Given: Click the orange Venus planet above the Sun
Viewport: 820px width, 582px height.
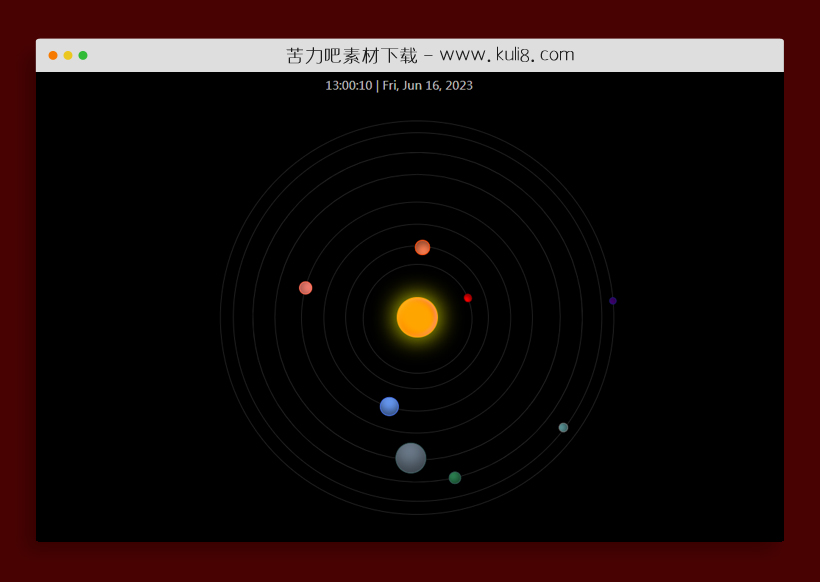Looking at the screenshot, I should [x=421, y=246].
